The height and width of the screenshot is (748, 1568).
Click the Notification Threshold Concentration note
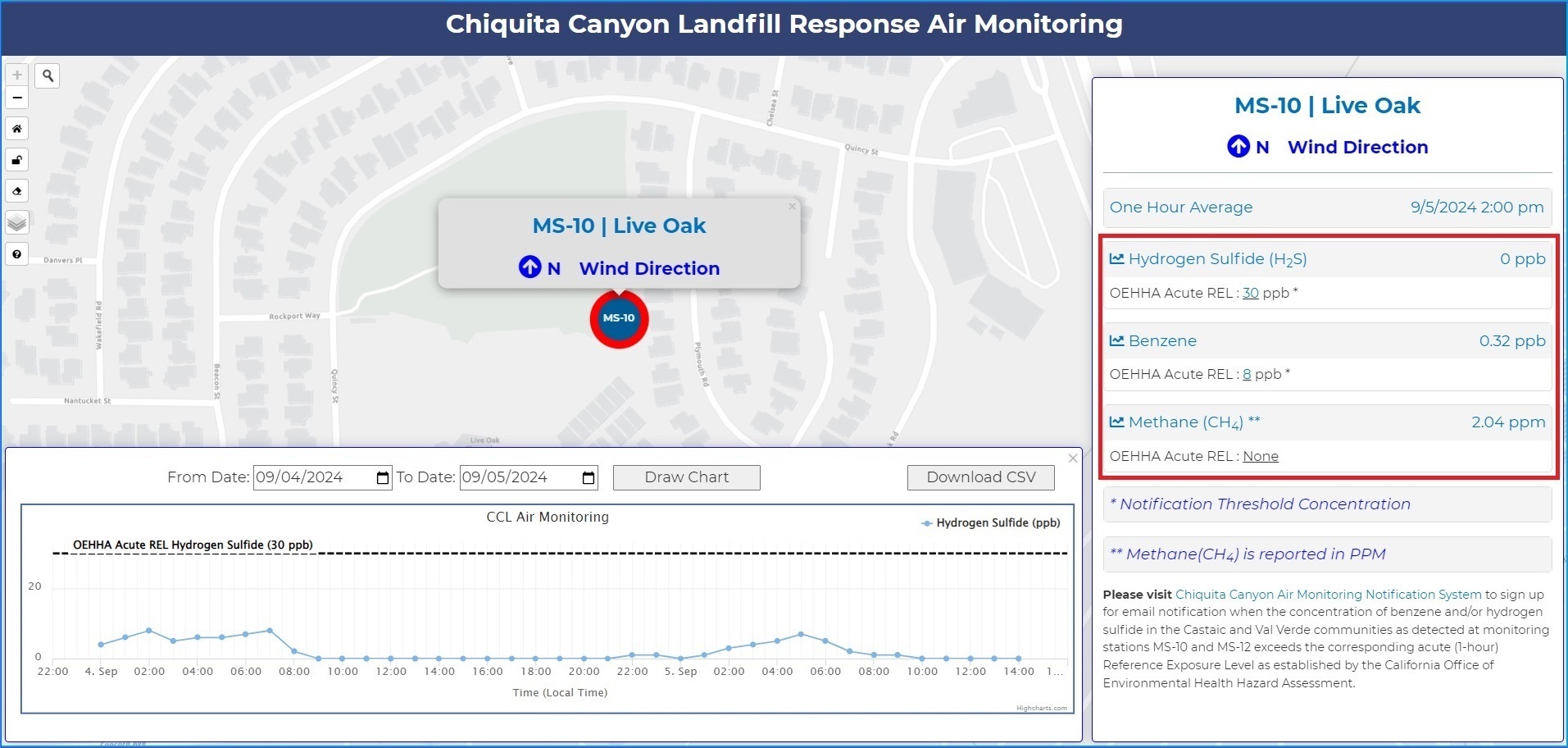coord(1261,504)
